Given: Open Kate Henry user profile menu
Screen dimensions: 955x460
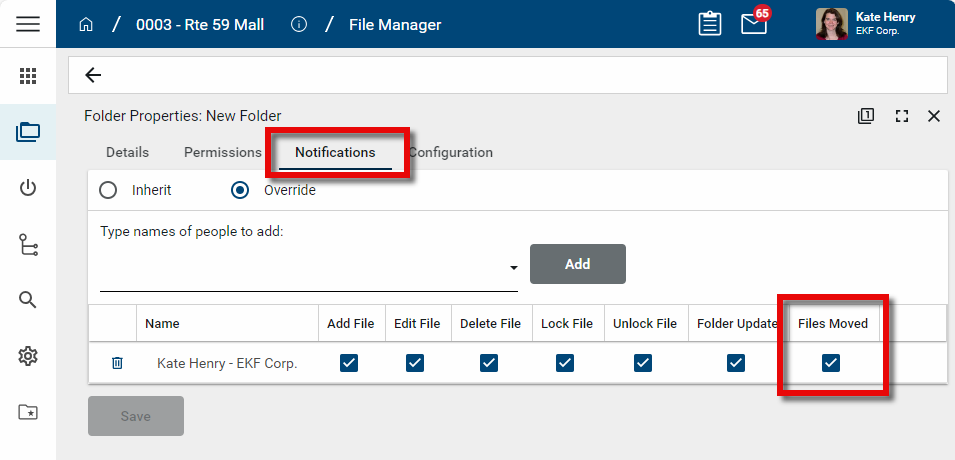Looking at the screenshot, I should (x=866, y=24).
